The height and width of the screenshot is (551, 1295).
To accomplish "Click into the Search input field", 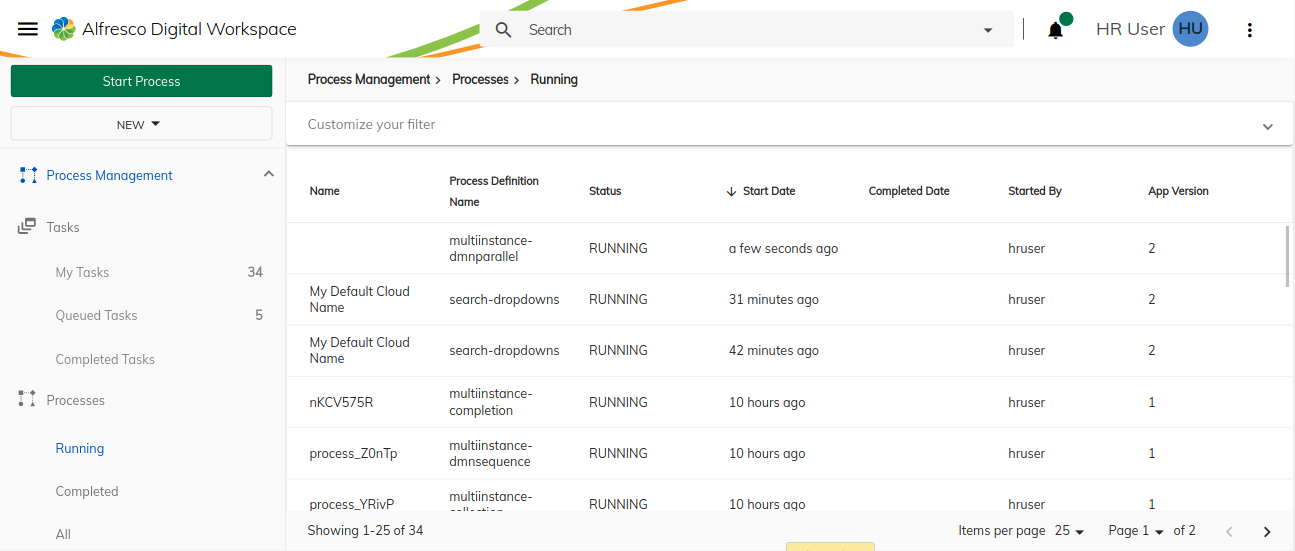I will coord(740,30).
